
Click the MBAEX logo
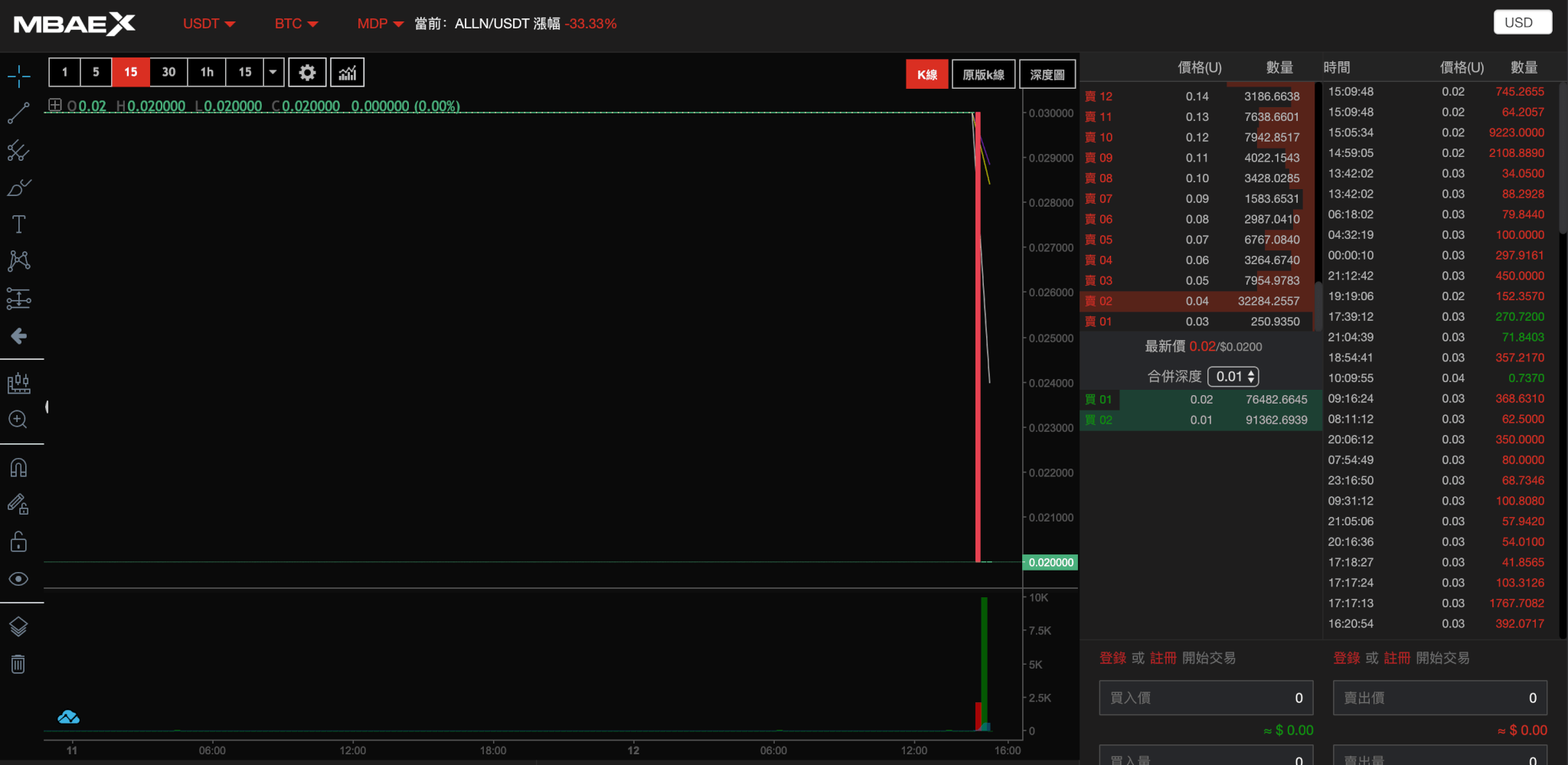74,24
